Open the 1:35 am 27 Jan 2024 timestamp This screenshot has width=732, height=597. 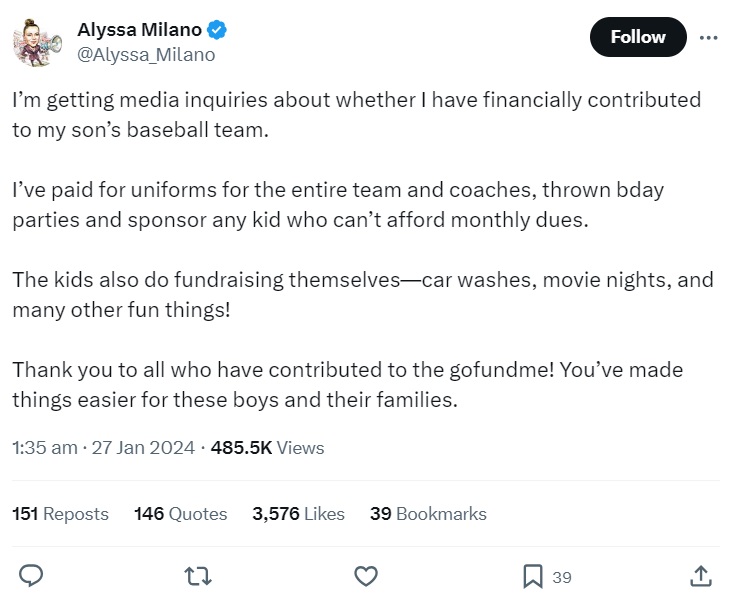point(103,448)
